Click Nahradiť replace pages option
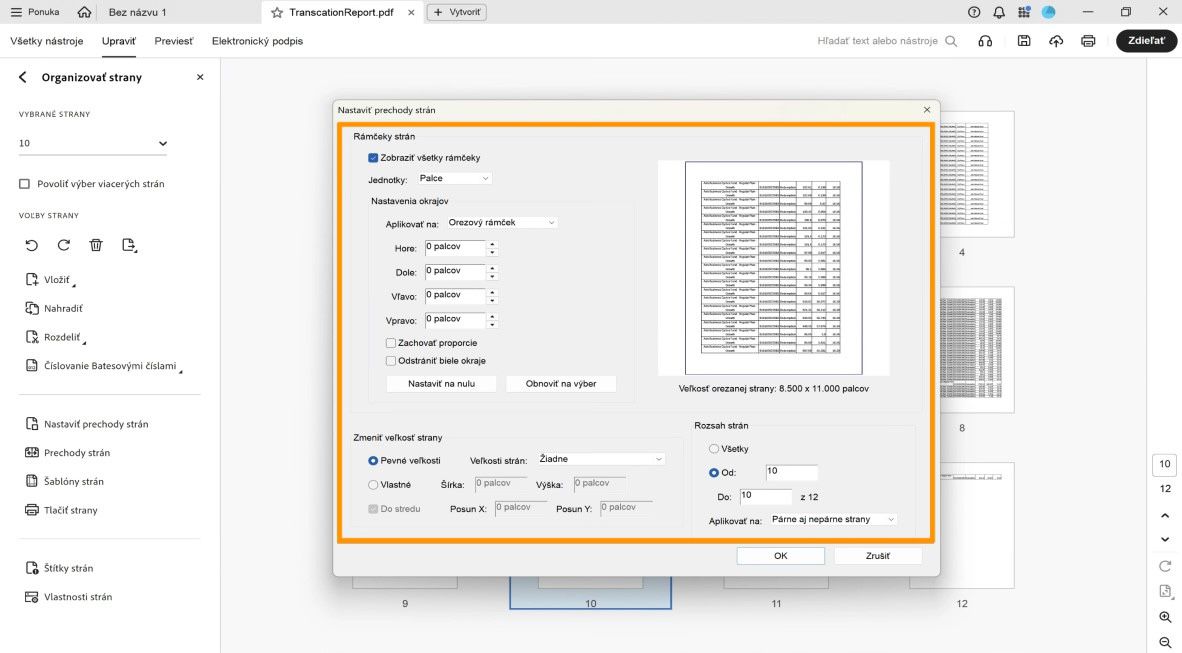Image resolution: width=1182 pixels, height=653 pixels. click(54, 308)
